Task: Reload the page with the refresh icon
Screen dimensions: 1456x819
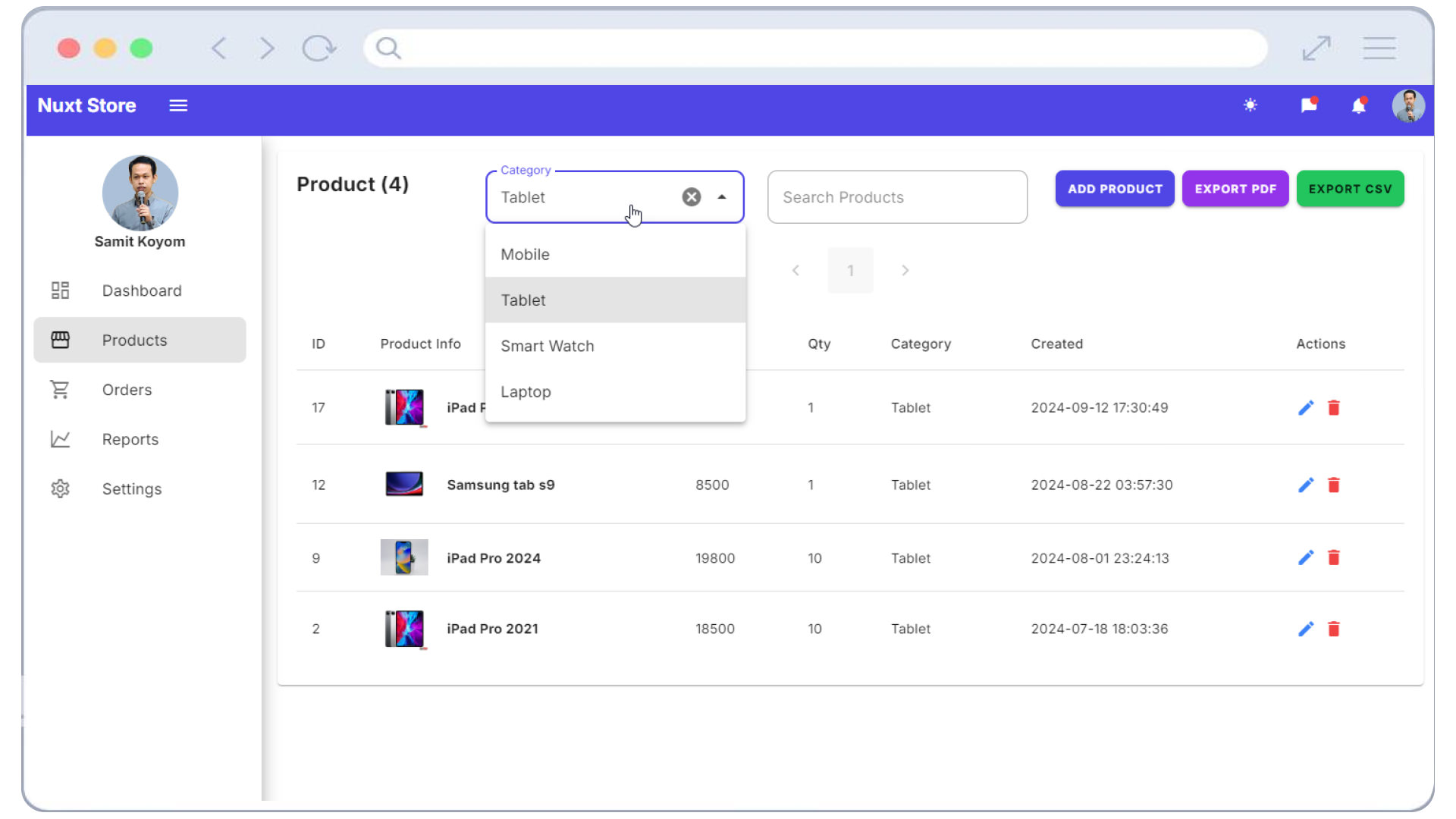Action: click(x=318, y=49)
